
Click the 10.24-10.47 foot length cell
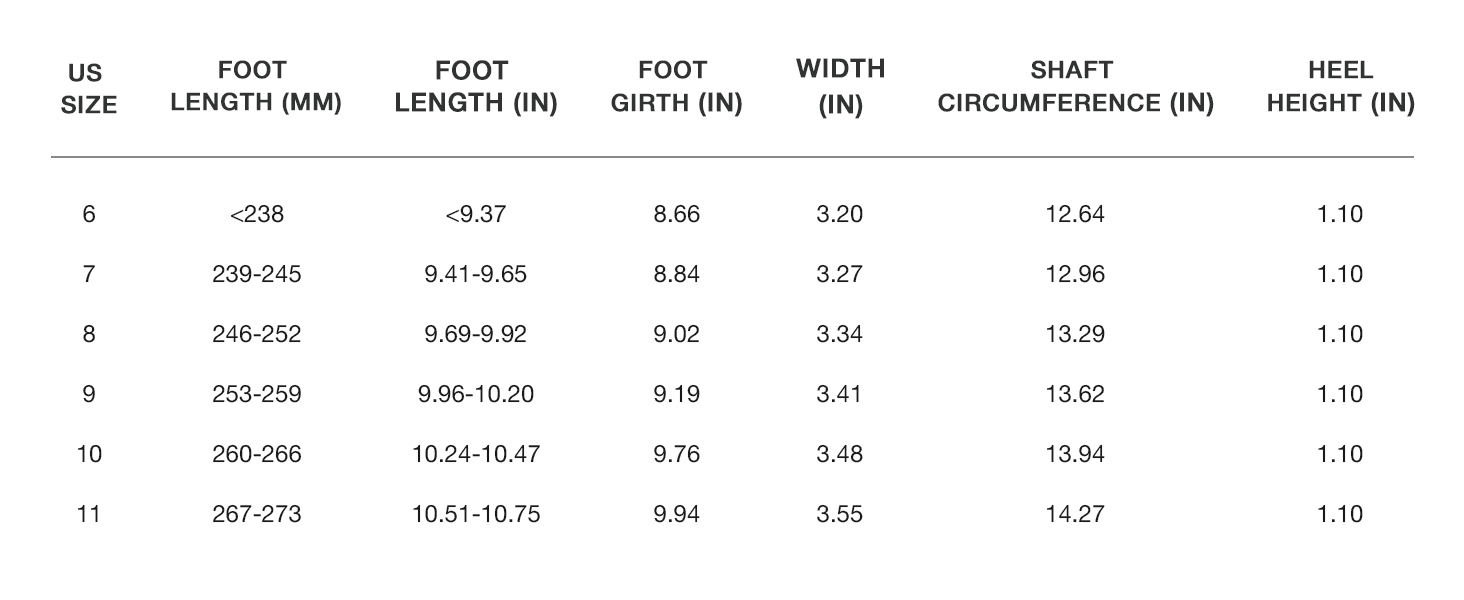[476, 454]
